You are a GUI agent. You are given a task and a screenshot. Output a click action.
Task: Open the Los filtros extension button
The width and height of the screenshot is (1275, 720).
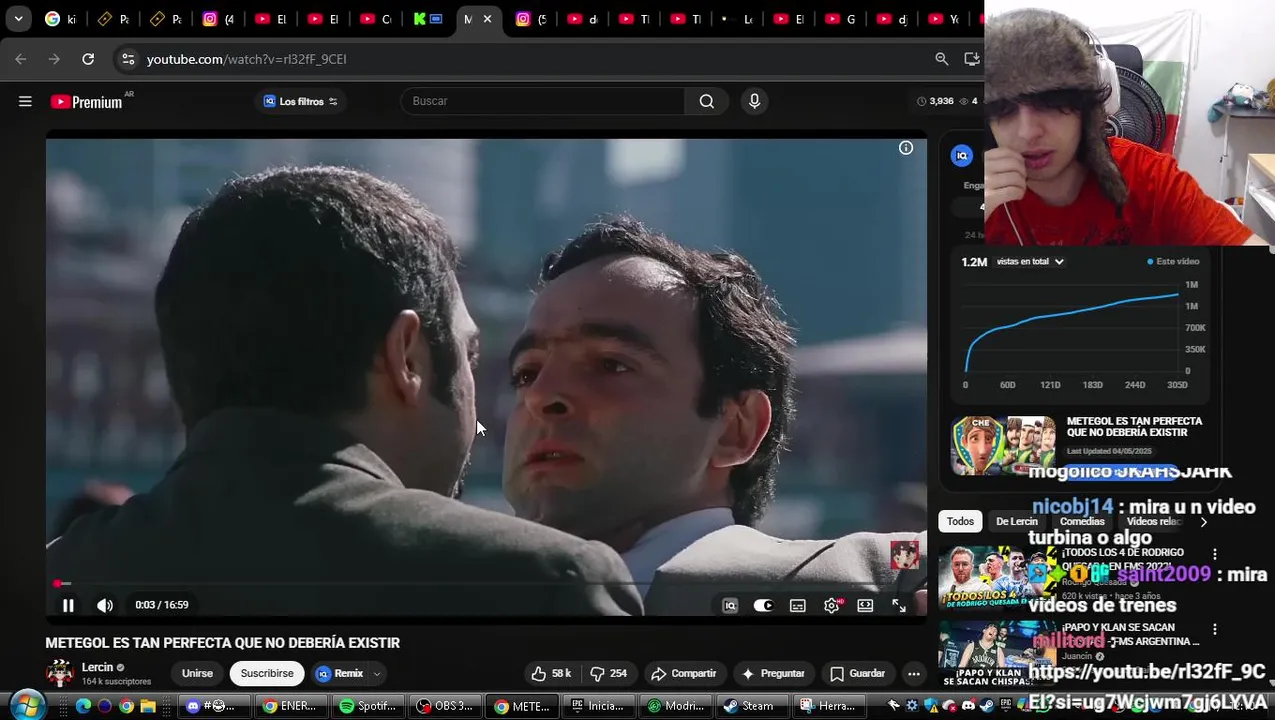click(300, 101)
